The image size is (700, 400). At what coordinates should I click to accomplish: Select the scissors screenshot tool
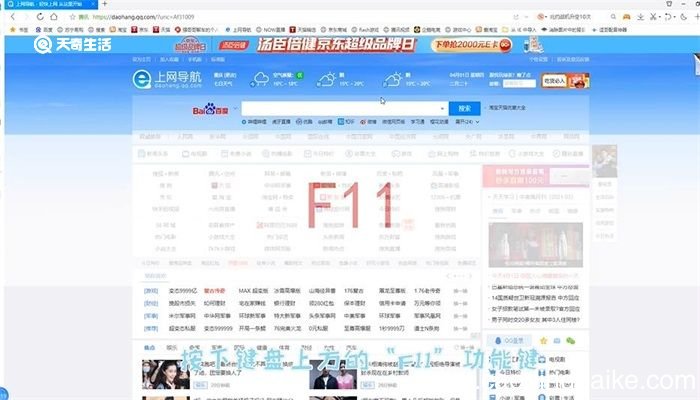[x=653, y=17]
